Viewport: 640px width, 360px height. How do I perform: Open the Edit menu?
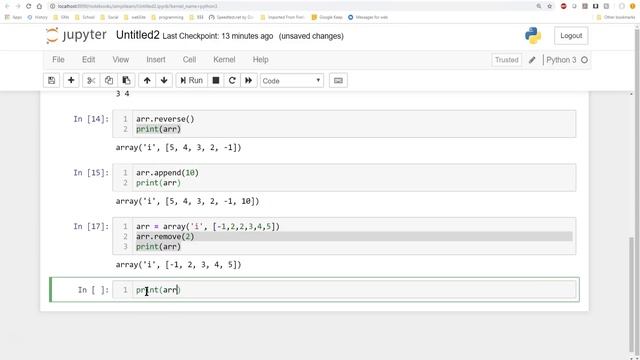(x=89, y=60)
